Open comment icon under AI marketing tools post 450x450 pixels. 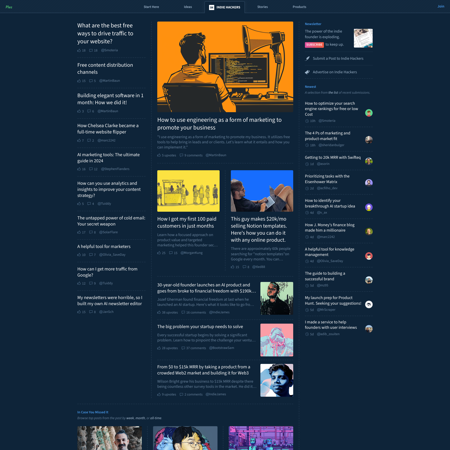(91, 169)
